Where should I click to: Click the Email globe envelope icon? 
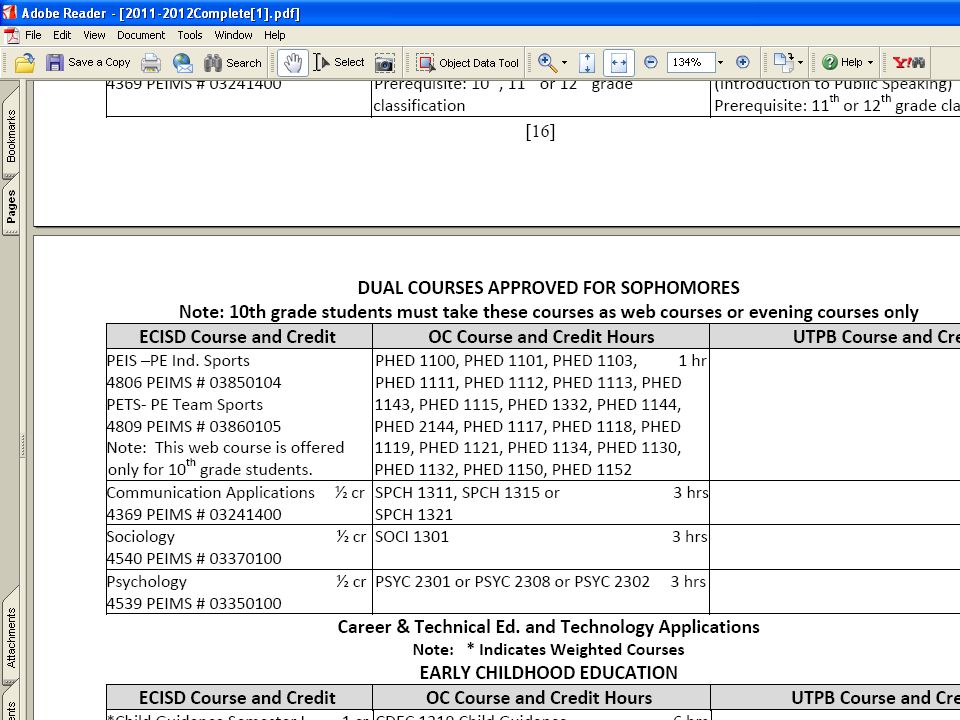182,62
